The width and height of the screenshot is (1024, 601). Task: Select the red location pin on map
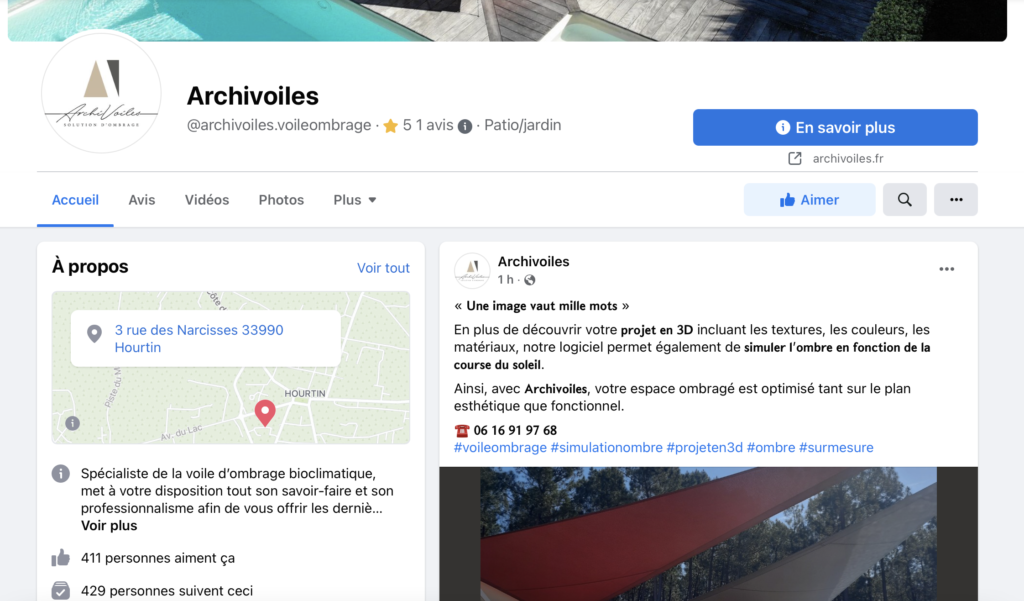coord(265,413)
